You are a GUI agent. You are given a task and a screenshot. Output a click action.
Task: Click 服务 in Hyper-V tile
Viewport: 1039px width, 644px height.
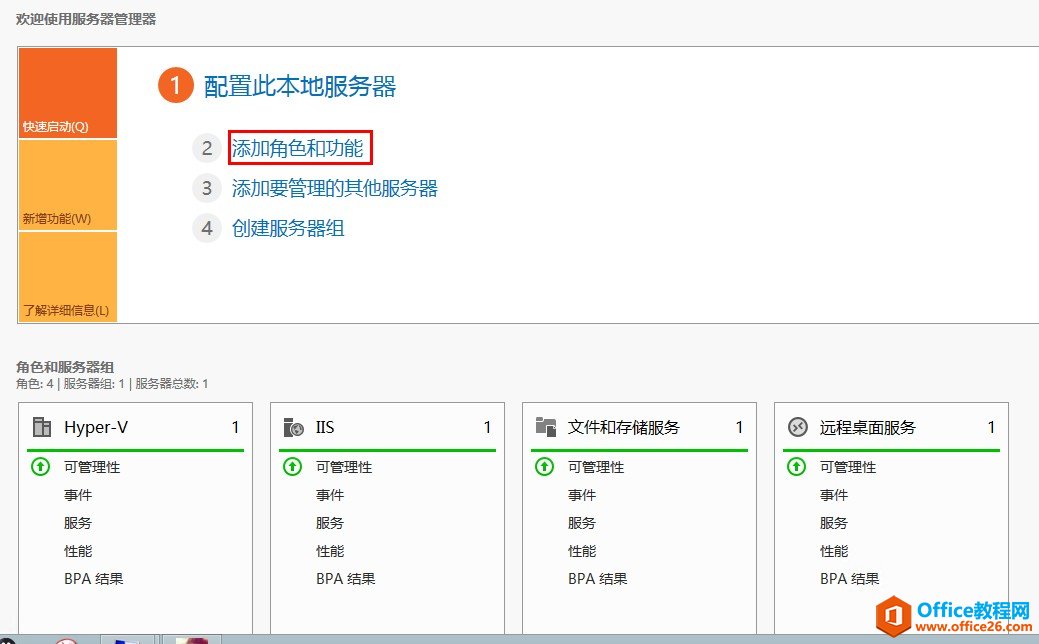tap(78, 523)
